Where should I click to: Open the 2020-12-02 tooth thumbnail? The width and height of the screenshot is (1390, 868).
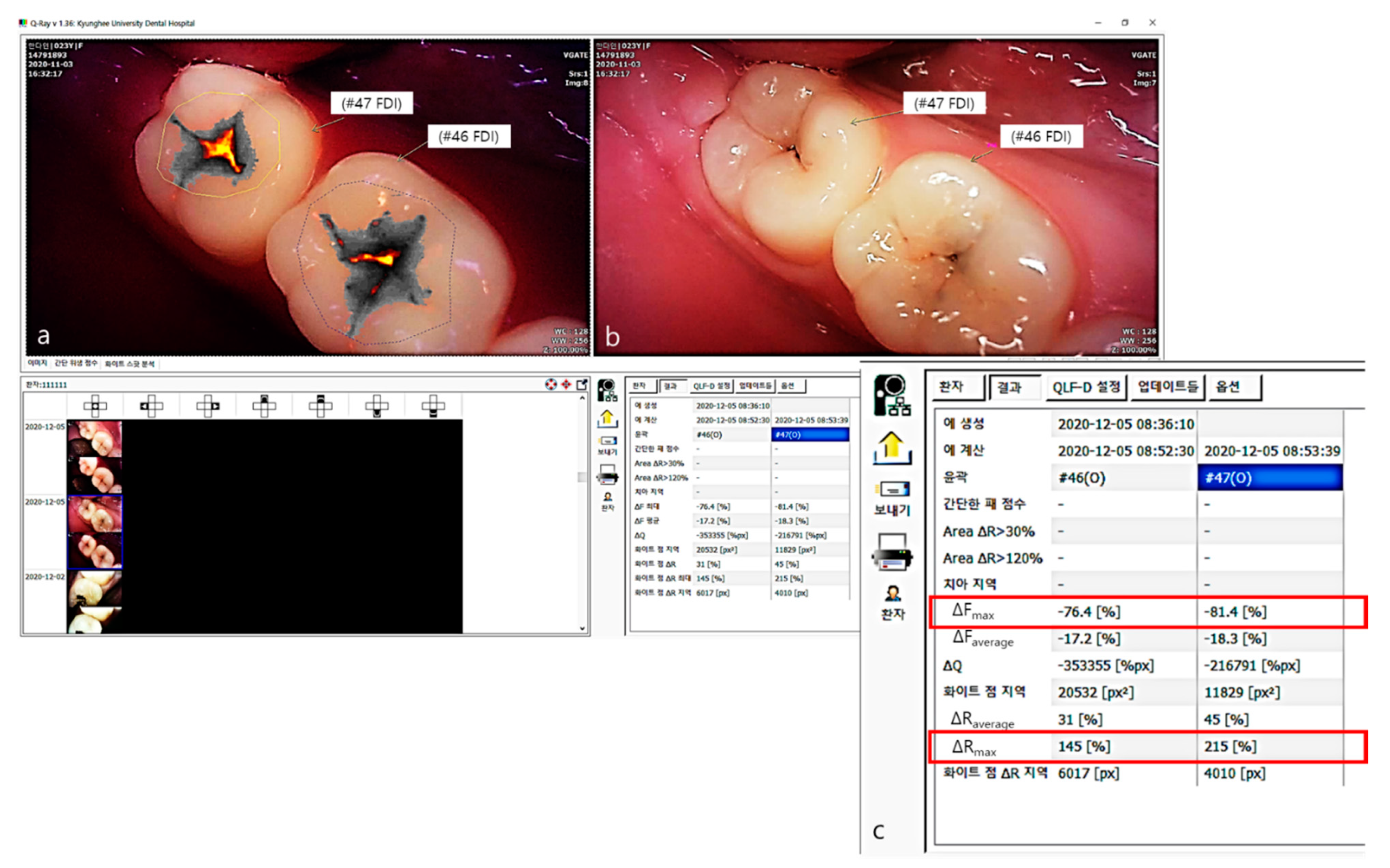pyautogui.click(x=95, y=588)
